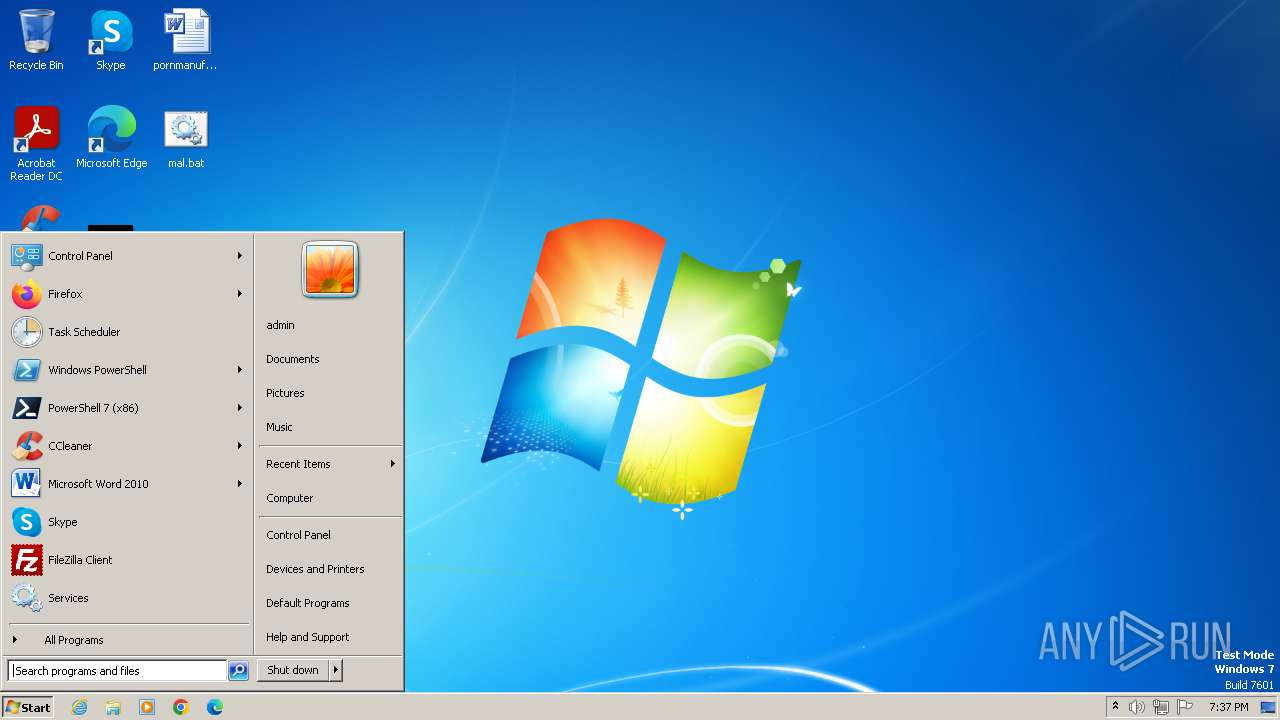
Task: Open Computer from the Start menu
Action: tap(330, 498)
